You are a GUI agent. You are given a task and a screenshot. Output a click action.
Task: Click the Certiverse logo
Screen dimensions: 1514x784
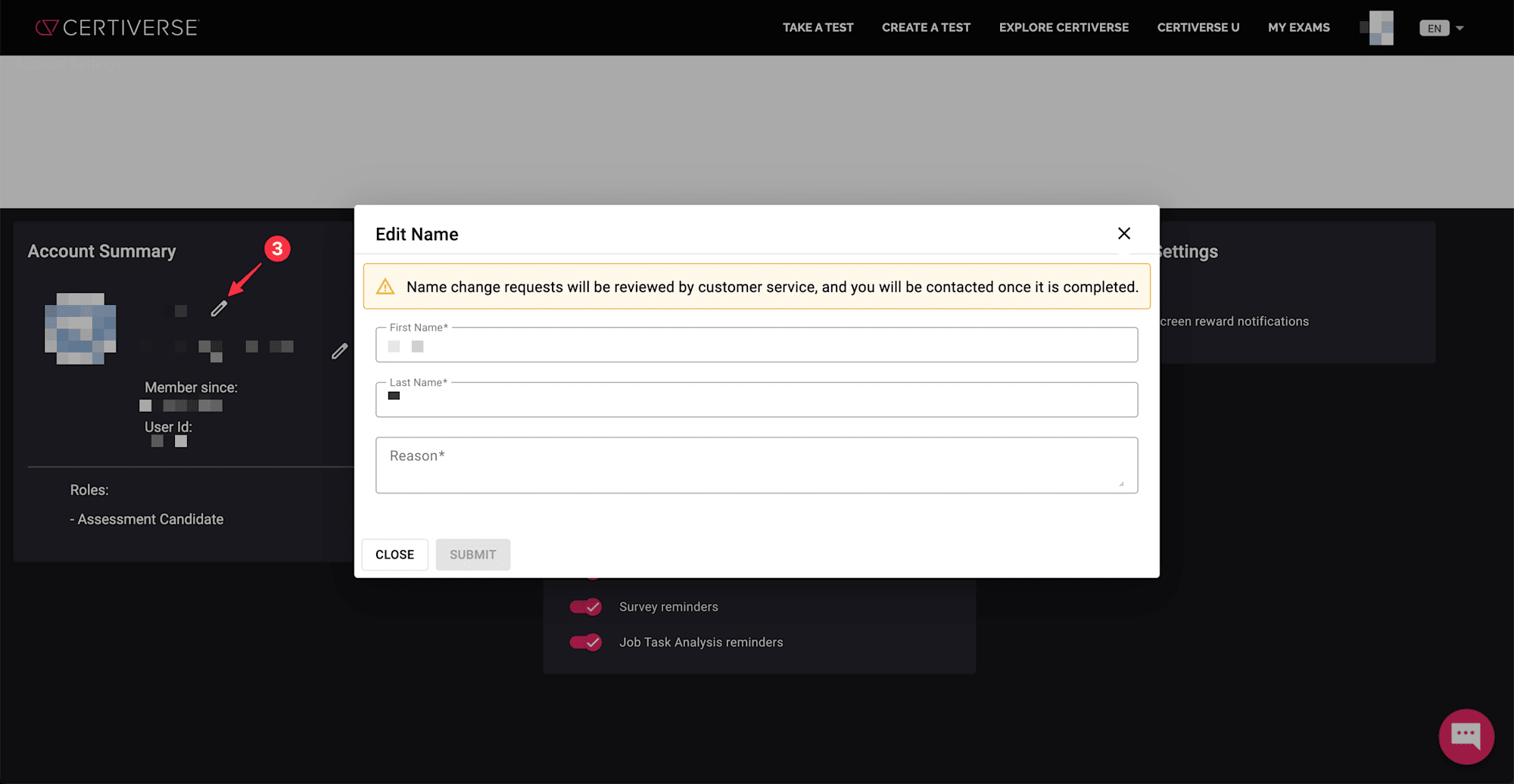point(117,27)
